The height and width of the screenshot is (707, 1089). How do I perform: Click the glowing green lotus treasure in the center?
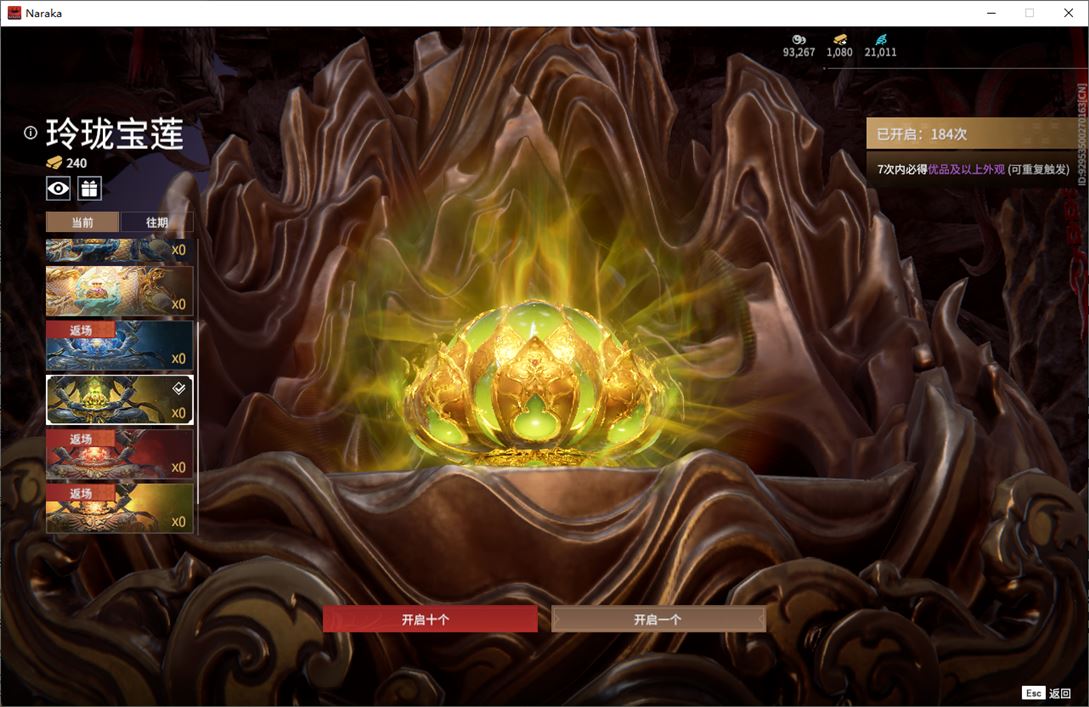click(x=533, y=383)
